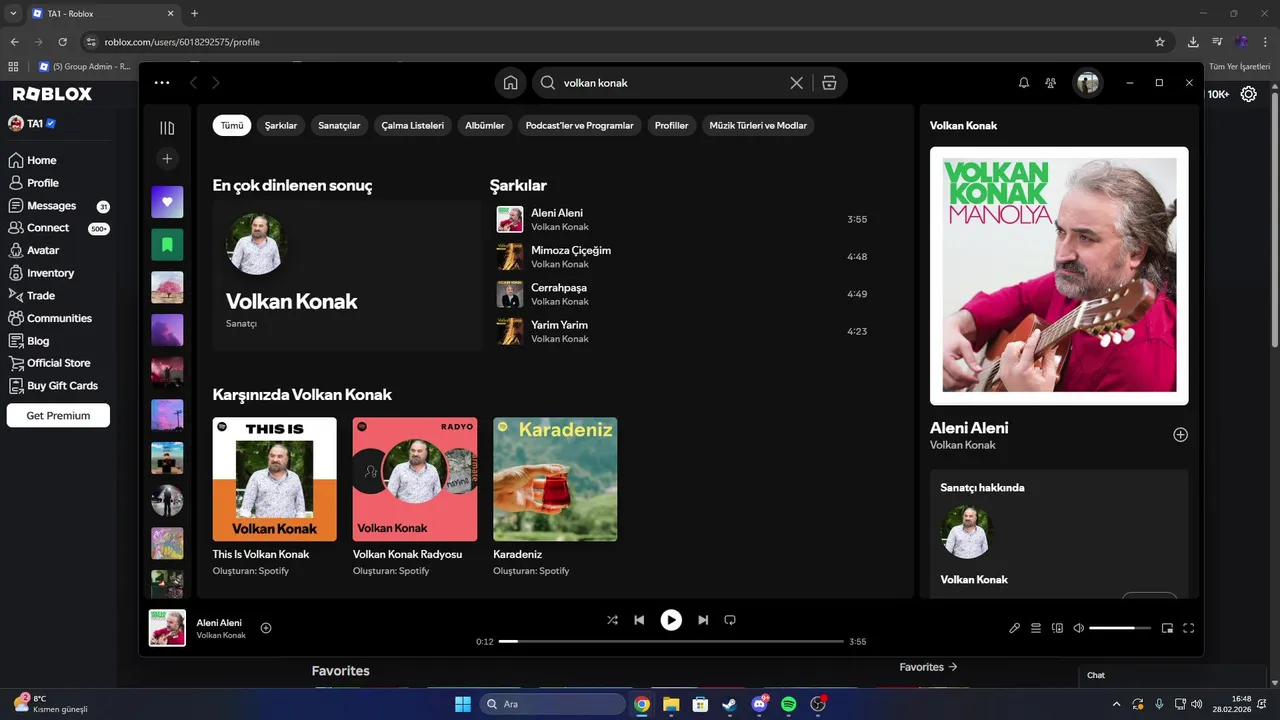Open connect to a device icon

(1057, 628)
